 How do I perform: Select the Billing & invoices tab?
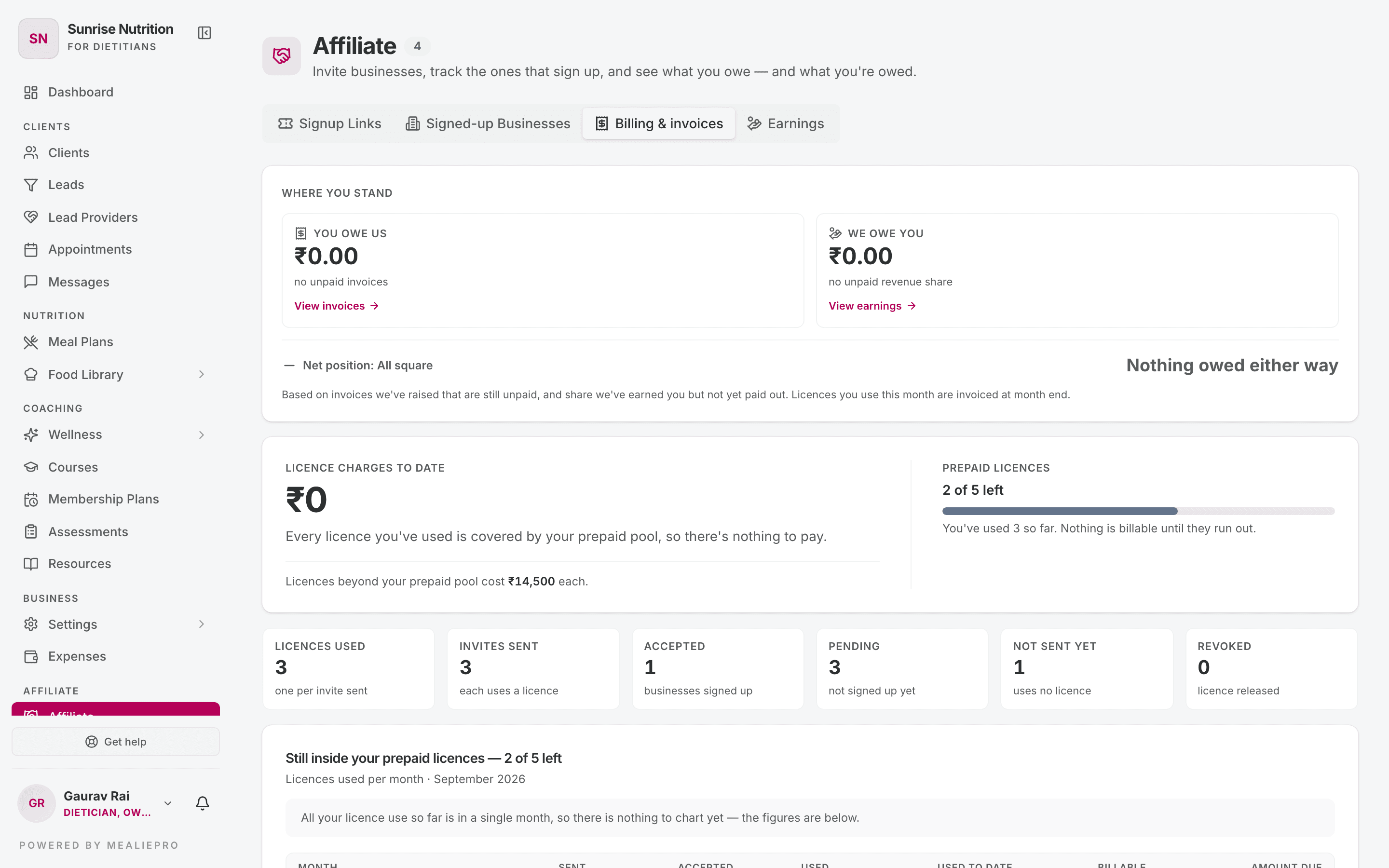659,123
